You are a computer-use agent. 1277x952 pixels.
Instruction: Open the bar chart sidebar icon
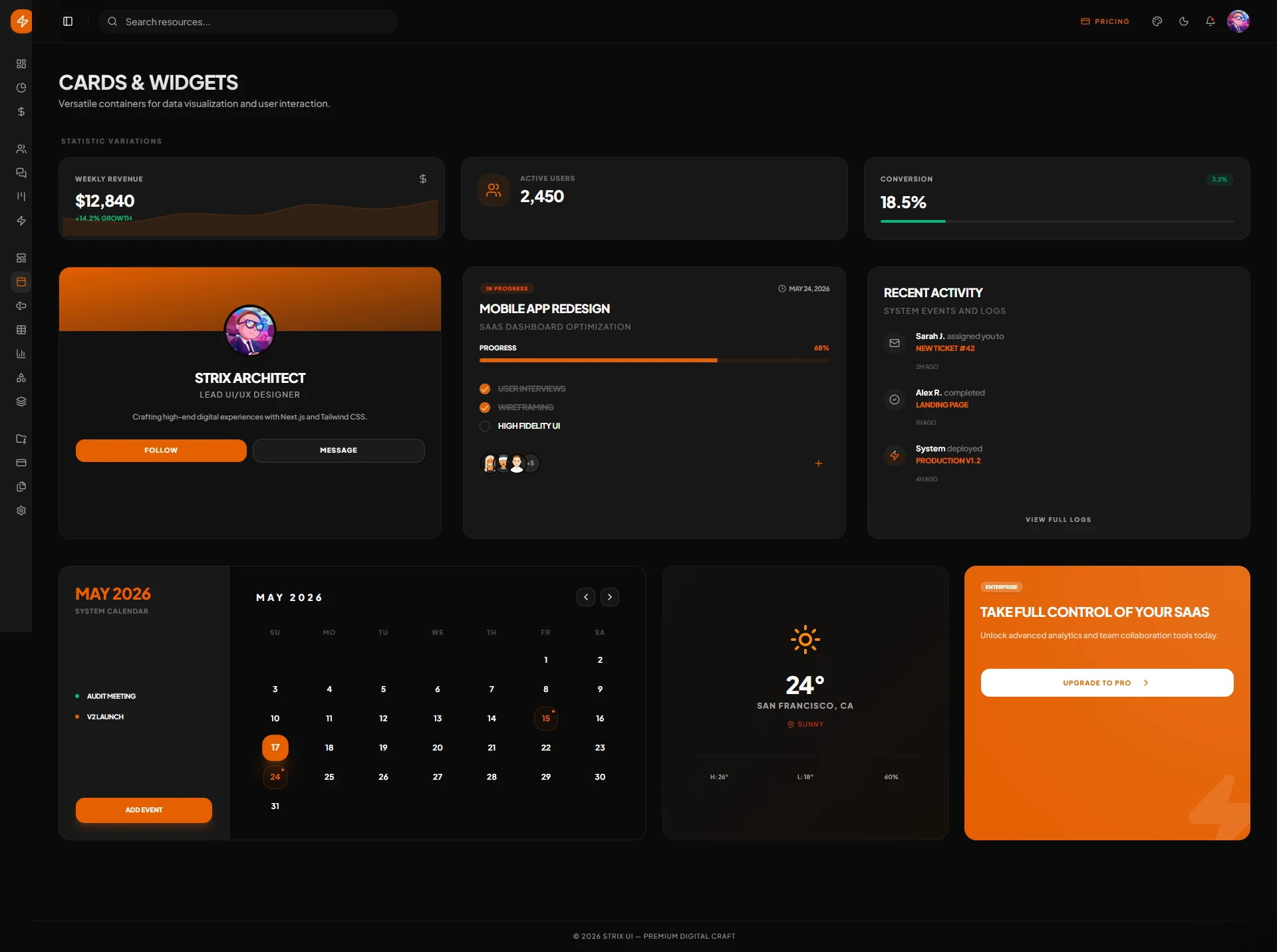[x=21, y=354]
